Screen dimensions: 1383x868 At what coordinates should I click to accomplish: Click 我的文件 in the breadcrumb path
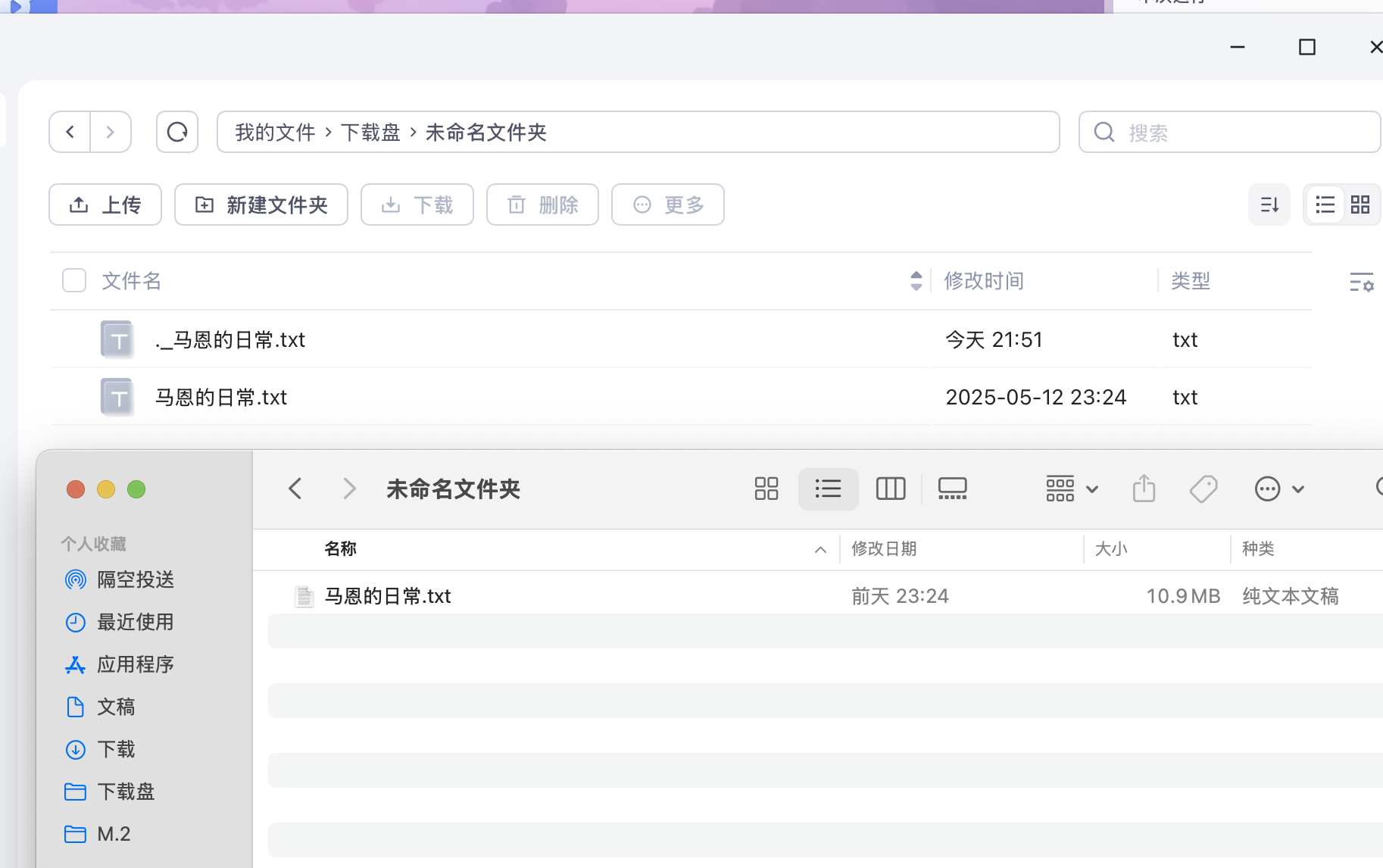point(275,133)
